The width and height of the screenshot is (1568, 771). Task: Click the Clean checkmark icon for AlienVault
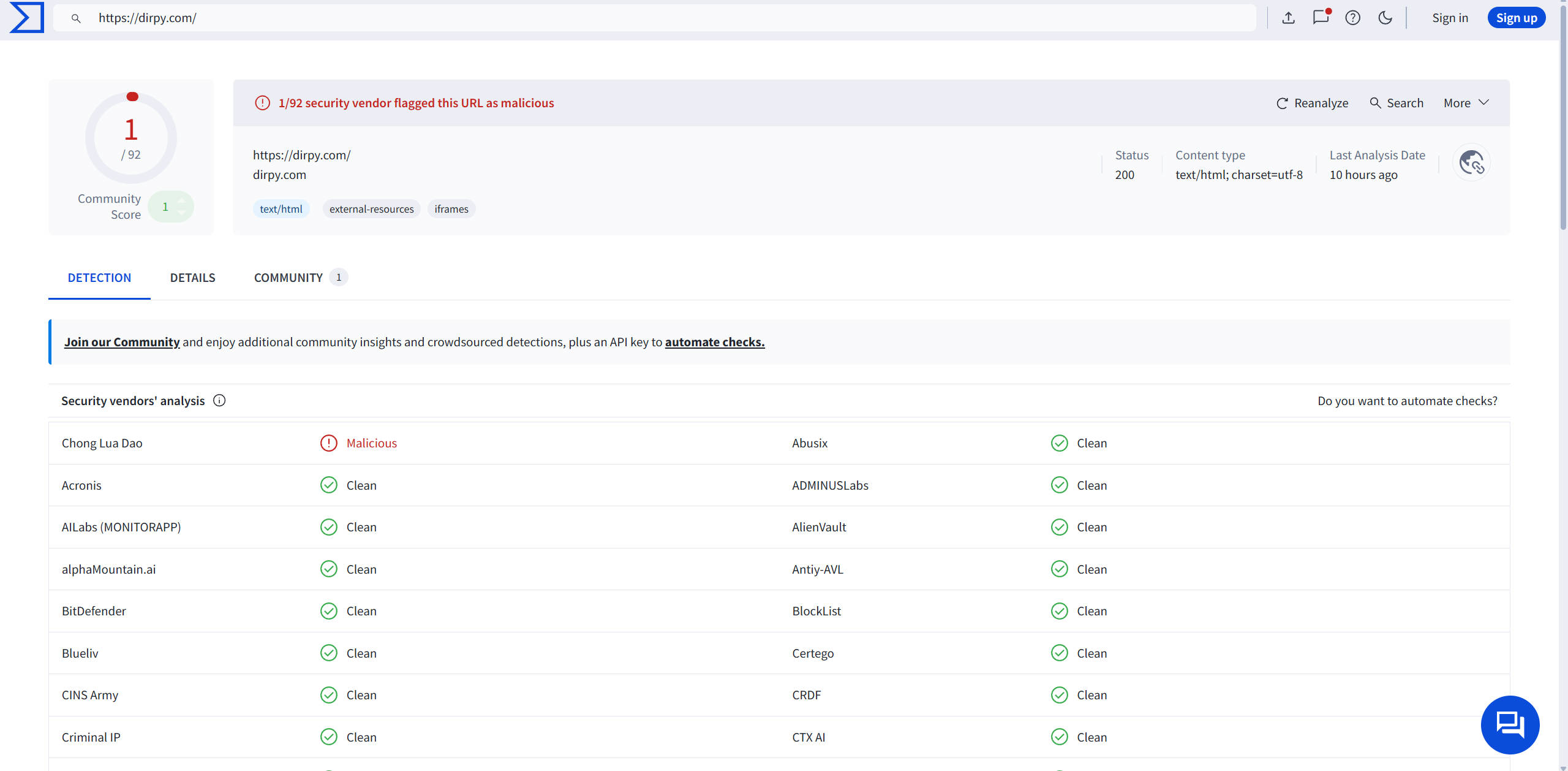pos(1060,527)
